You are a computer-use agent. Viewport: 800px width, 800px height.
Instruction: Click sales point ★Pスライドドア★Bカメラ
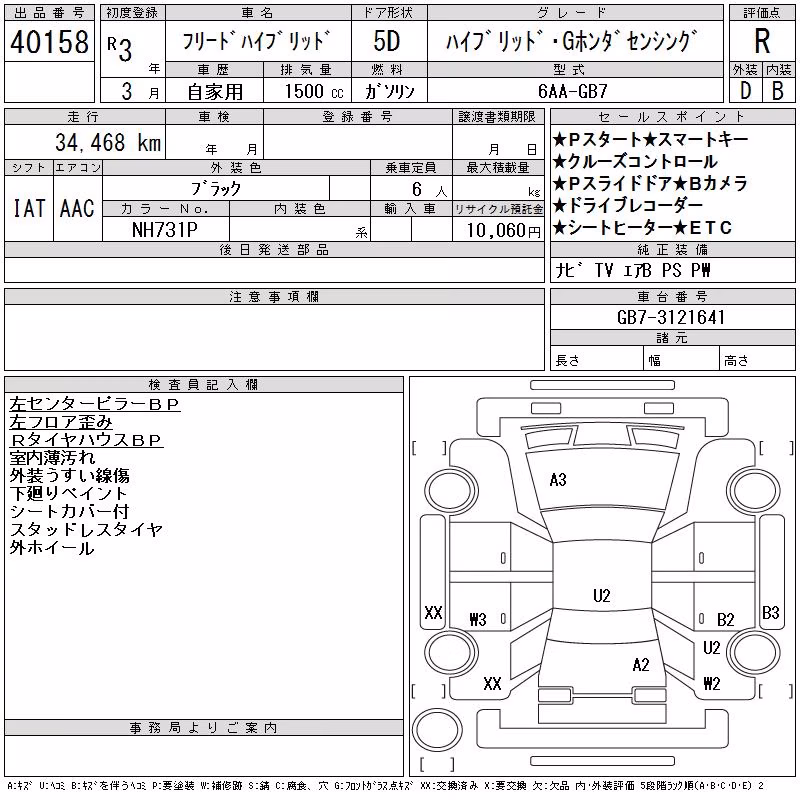point(650,183)
